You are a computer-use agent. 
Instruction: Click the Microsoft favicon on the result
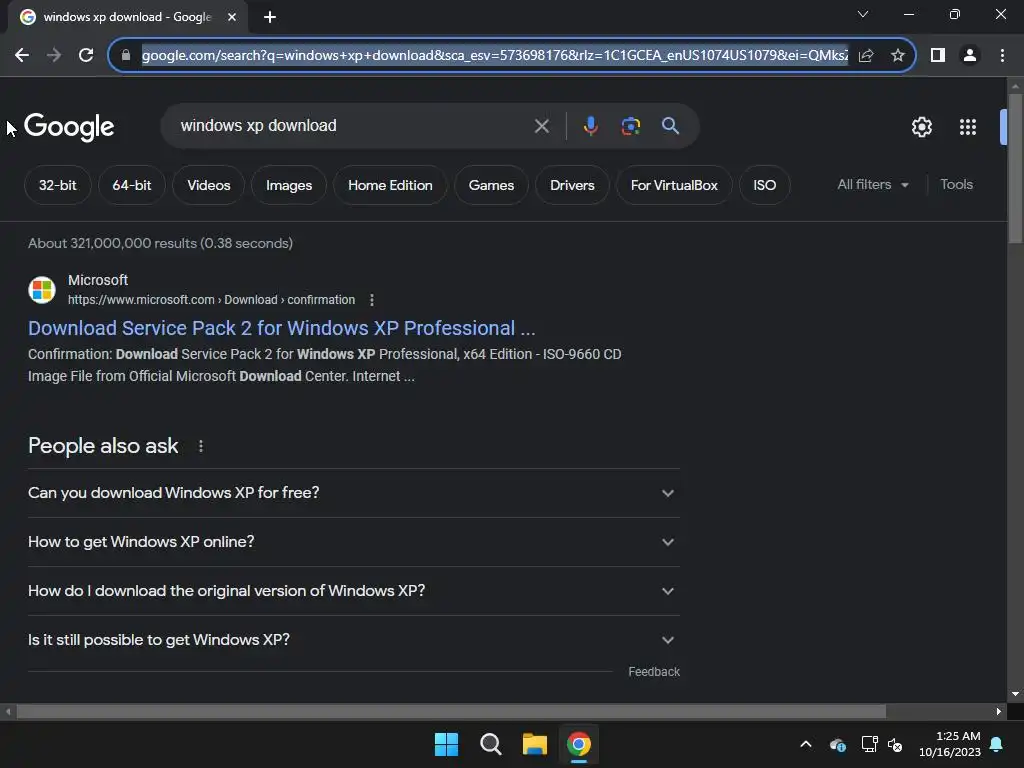click(42, 290)
